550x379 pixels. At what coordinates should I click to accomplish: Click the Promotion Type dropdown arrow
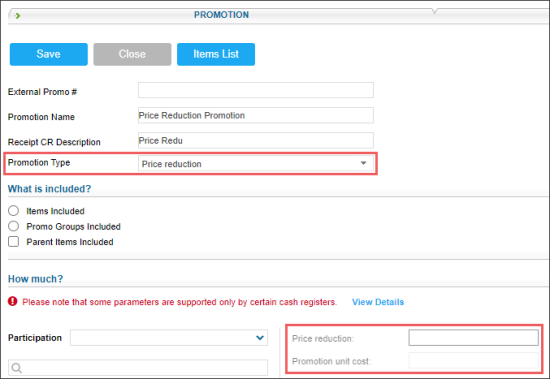[363, 163]
